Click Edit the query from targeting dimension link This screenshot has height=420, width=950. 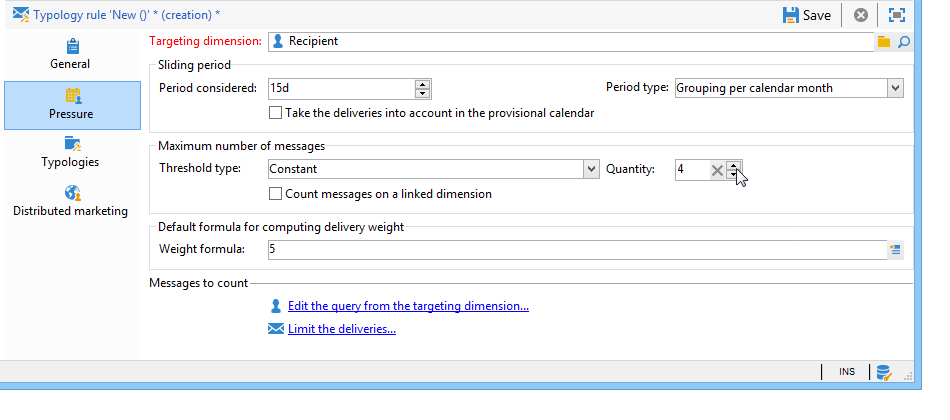[x=408, y=306]
